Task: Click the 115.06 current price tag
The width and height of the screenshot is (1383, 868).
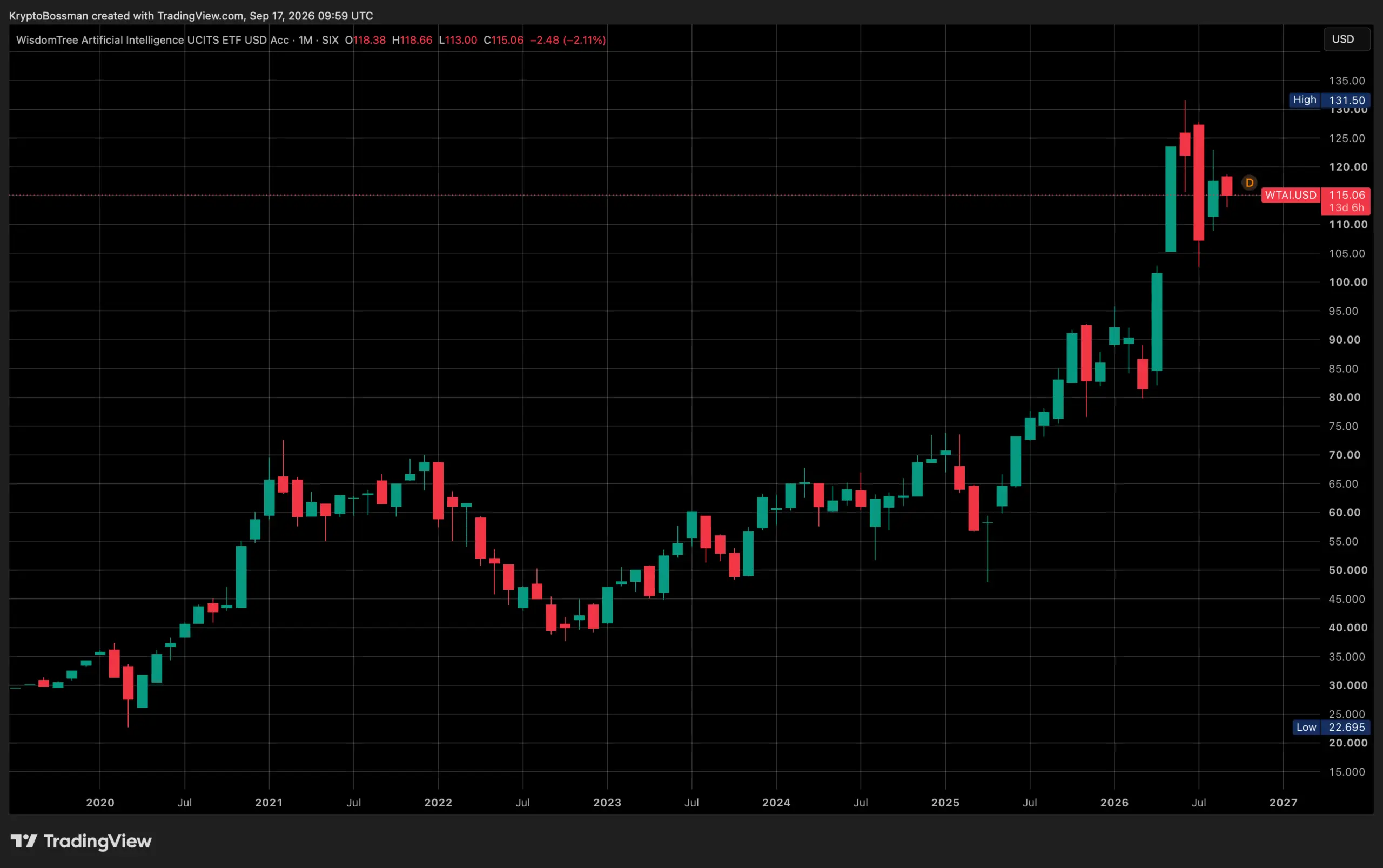Action: (x=1346, y=195)
